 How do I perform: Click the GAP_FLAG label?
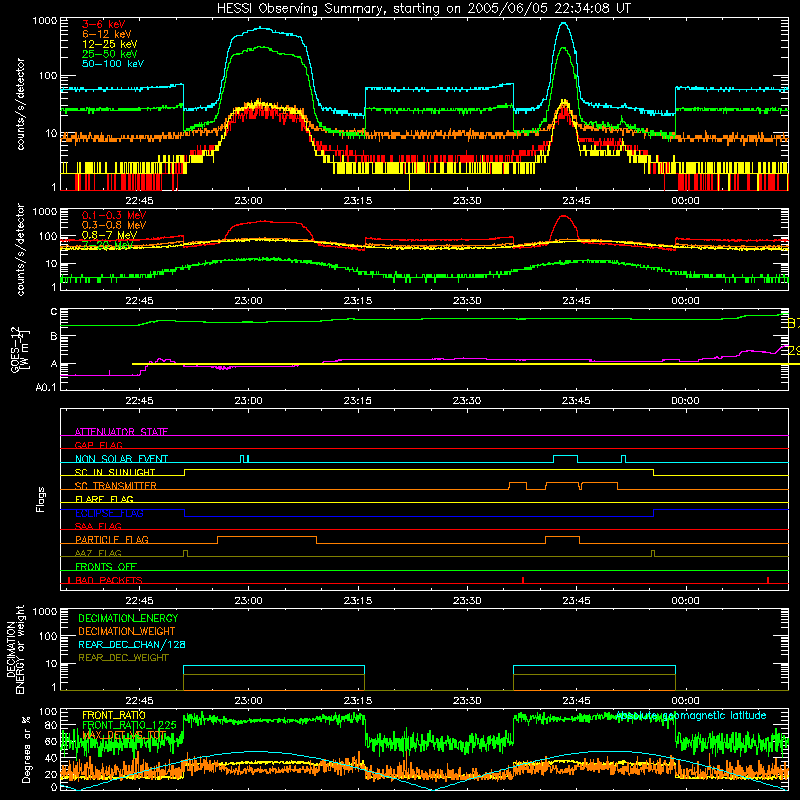[x=98, y=445]
